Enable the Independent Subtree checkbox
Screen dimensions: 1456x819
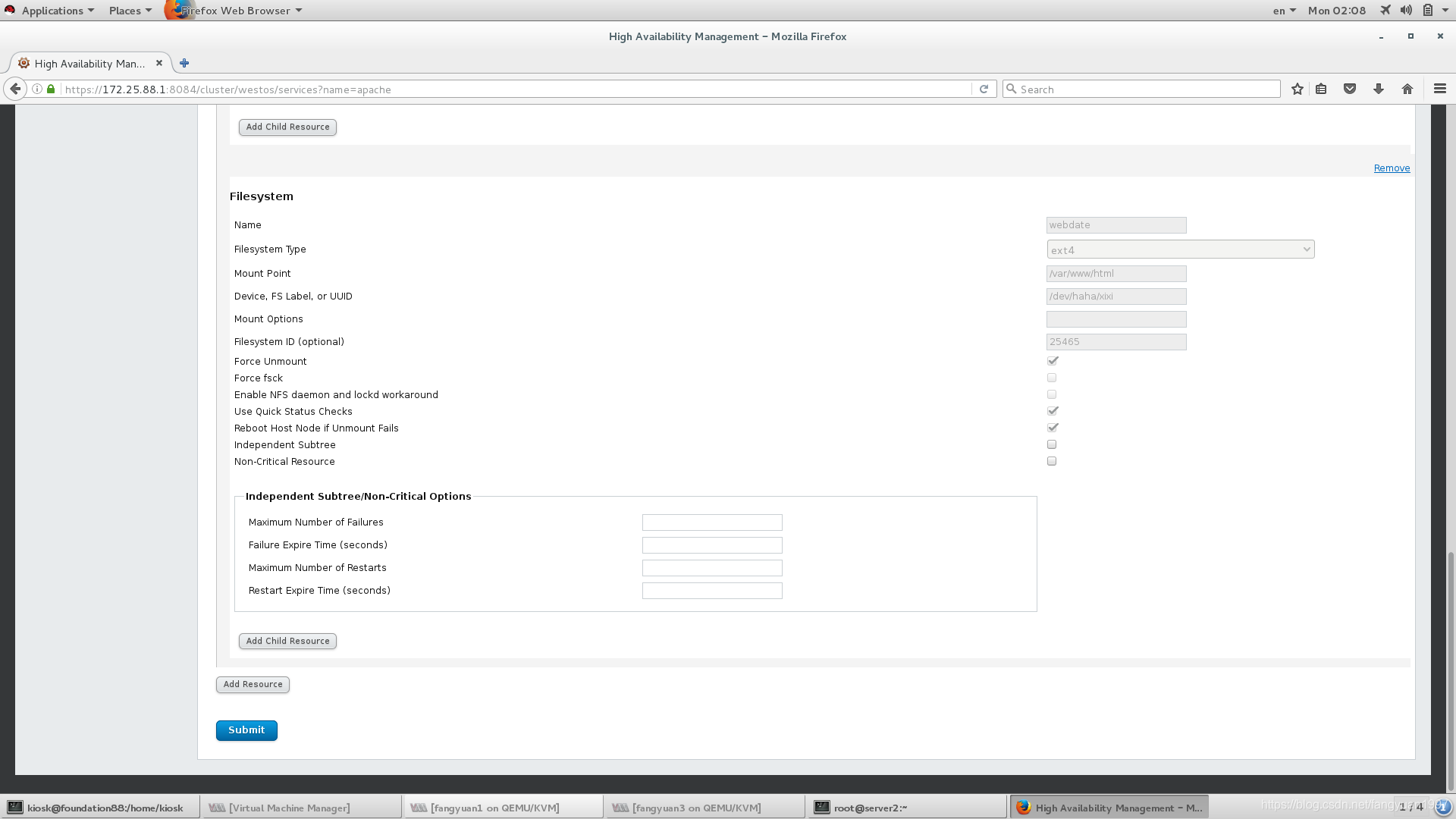click(x=1052, y=444)
